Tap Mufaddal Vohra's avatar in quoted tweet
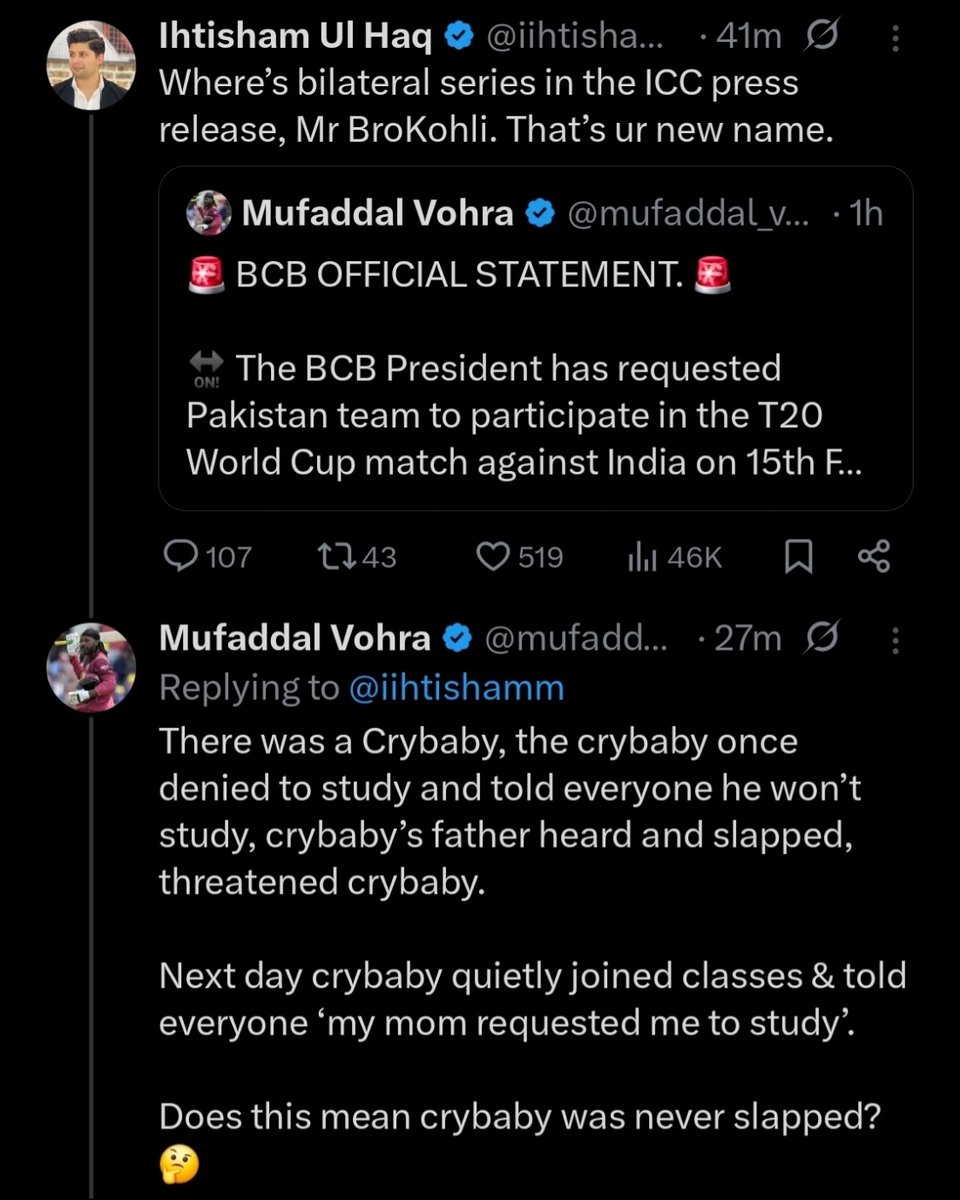Viewport: 960px width, 1200px height. (211, 213)
